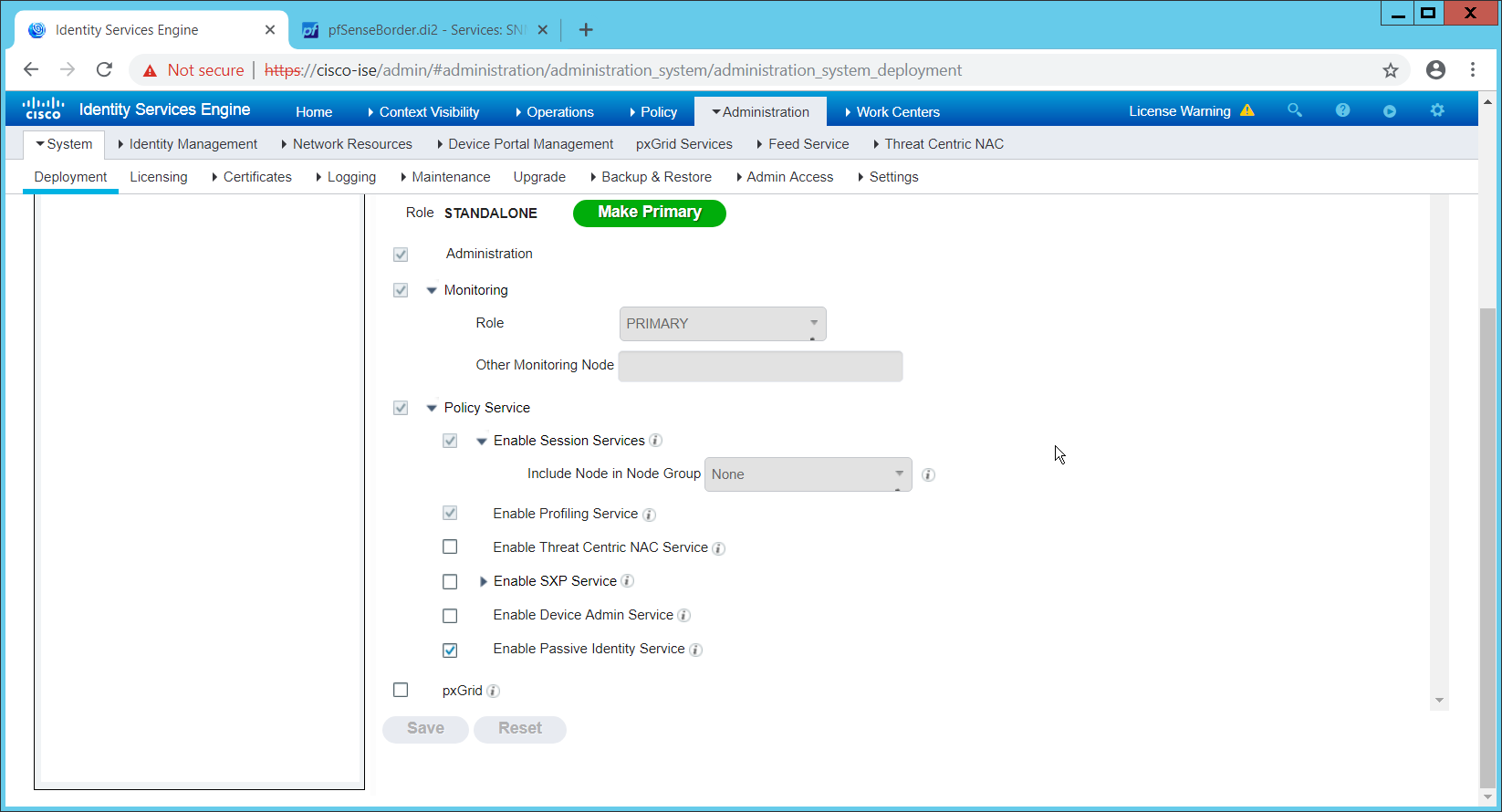Click the License Warning triangle icon
This screenshot has height=812, width=1502.
tap(1247, 110)
